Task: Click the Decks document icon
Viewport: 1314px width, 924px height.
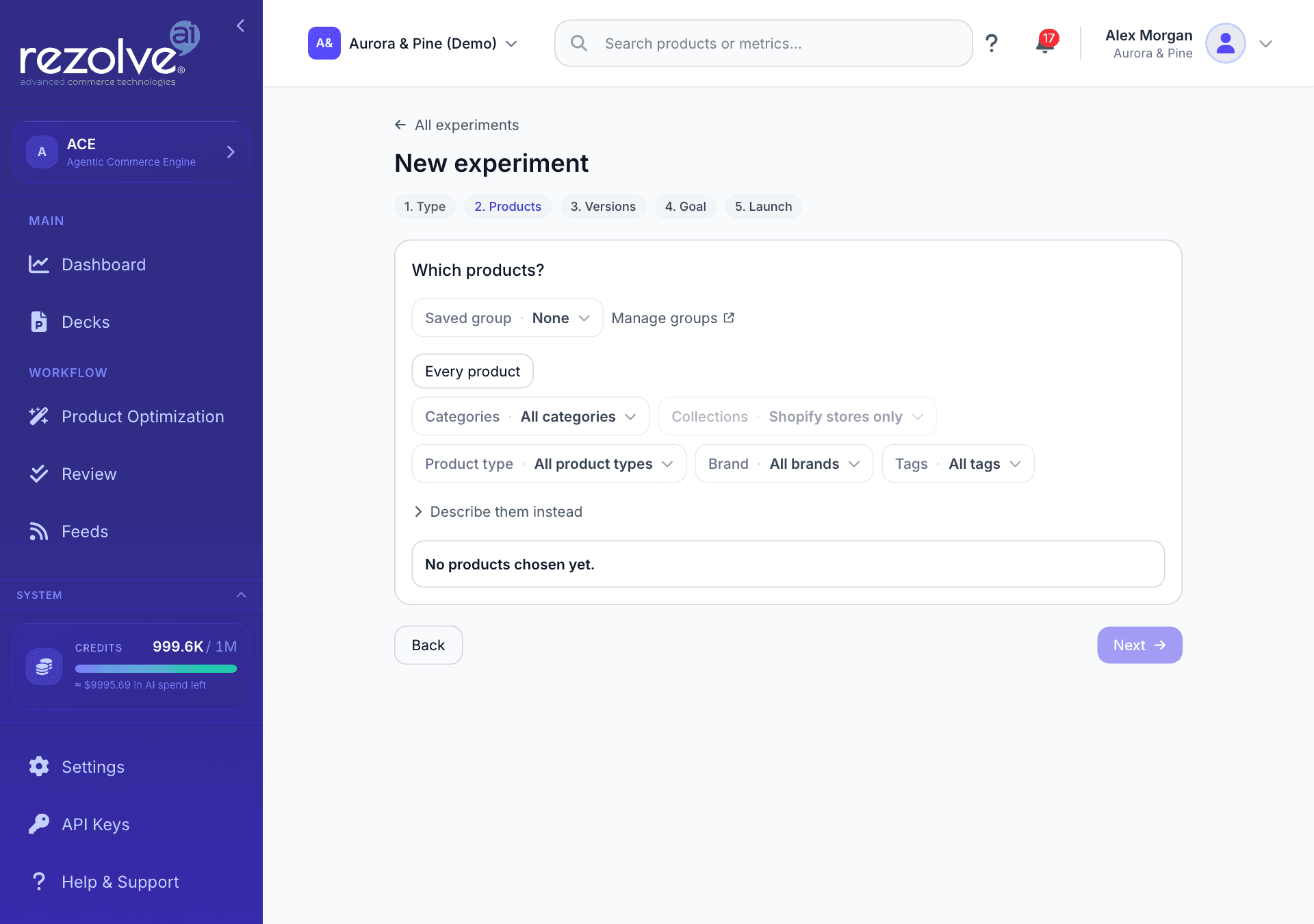Action: 39,322
